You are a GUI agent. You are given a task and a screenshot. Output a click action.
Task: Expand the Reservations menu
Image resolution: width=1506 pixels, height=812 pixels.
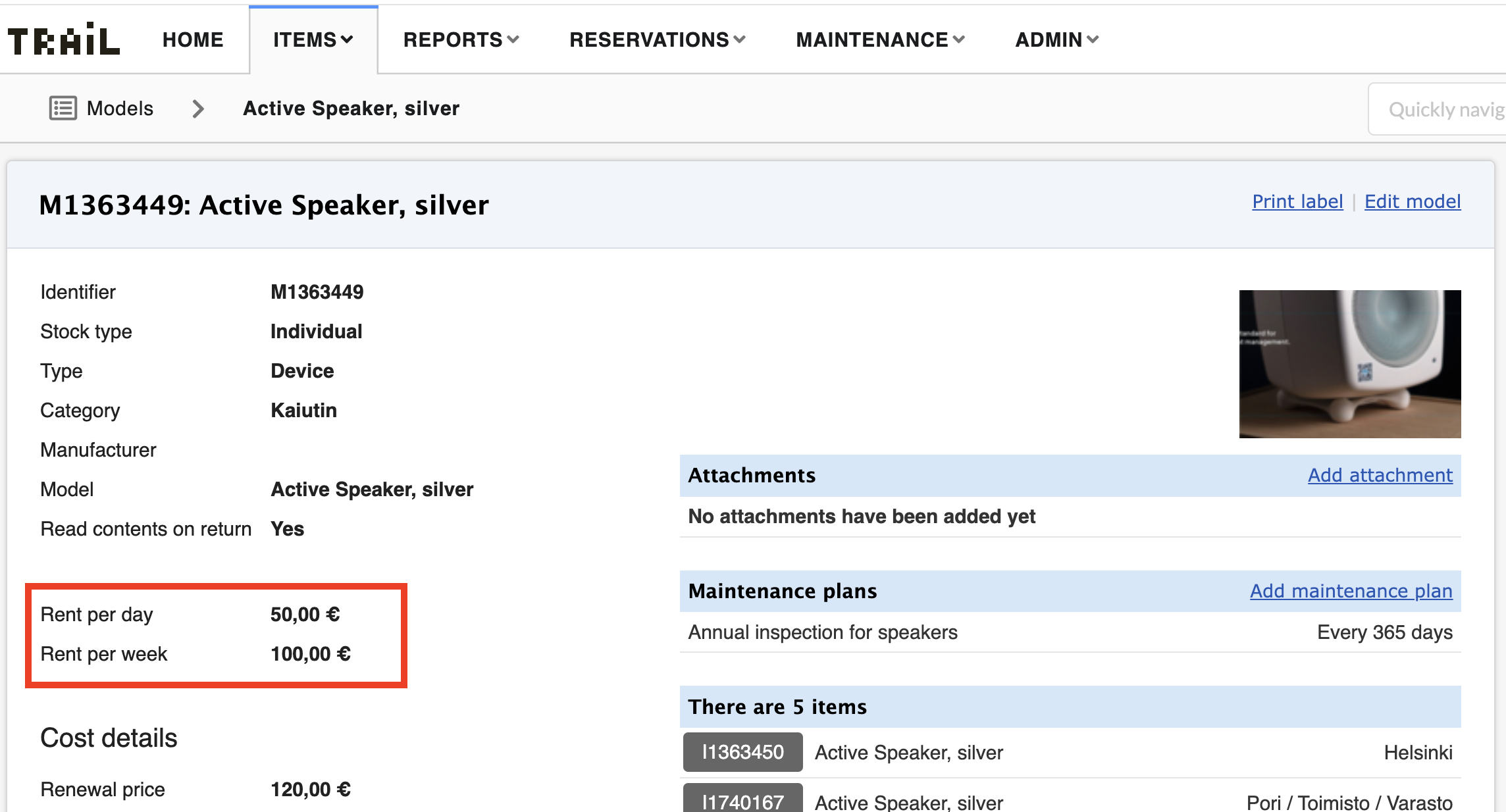[657, 40]
